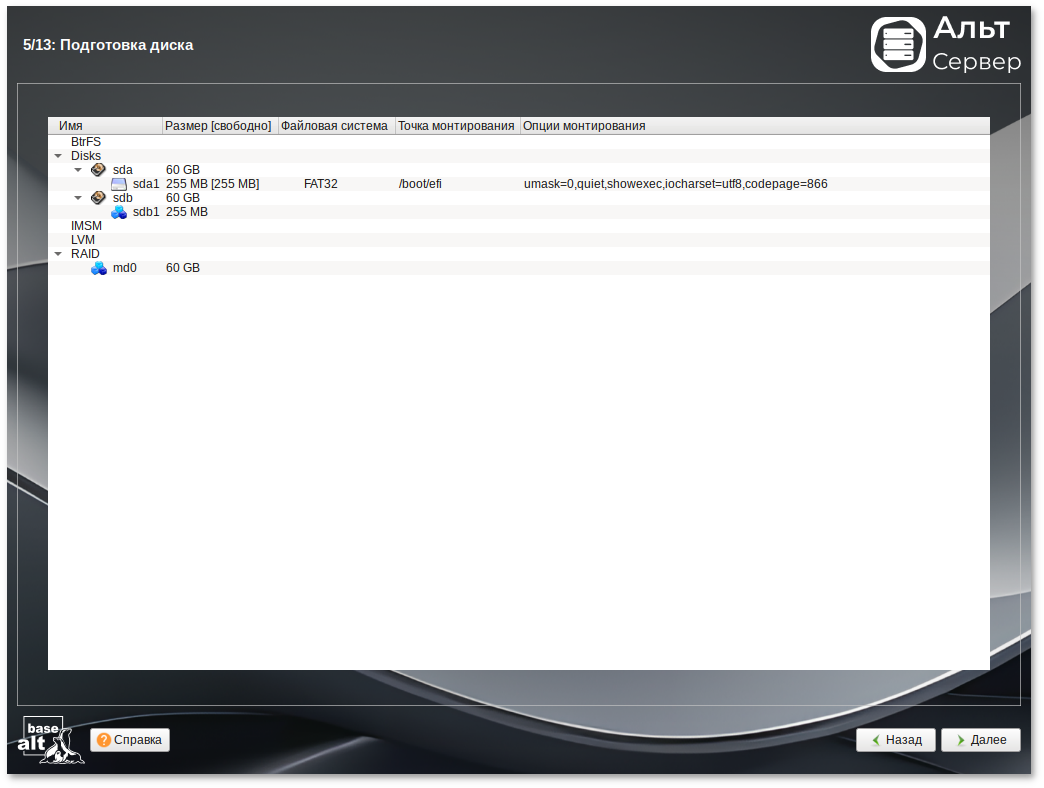Go back with the Назад button
1044x788 pixels.
(895, 740)
